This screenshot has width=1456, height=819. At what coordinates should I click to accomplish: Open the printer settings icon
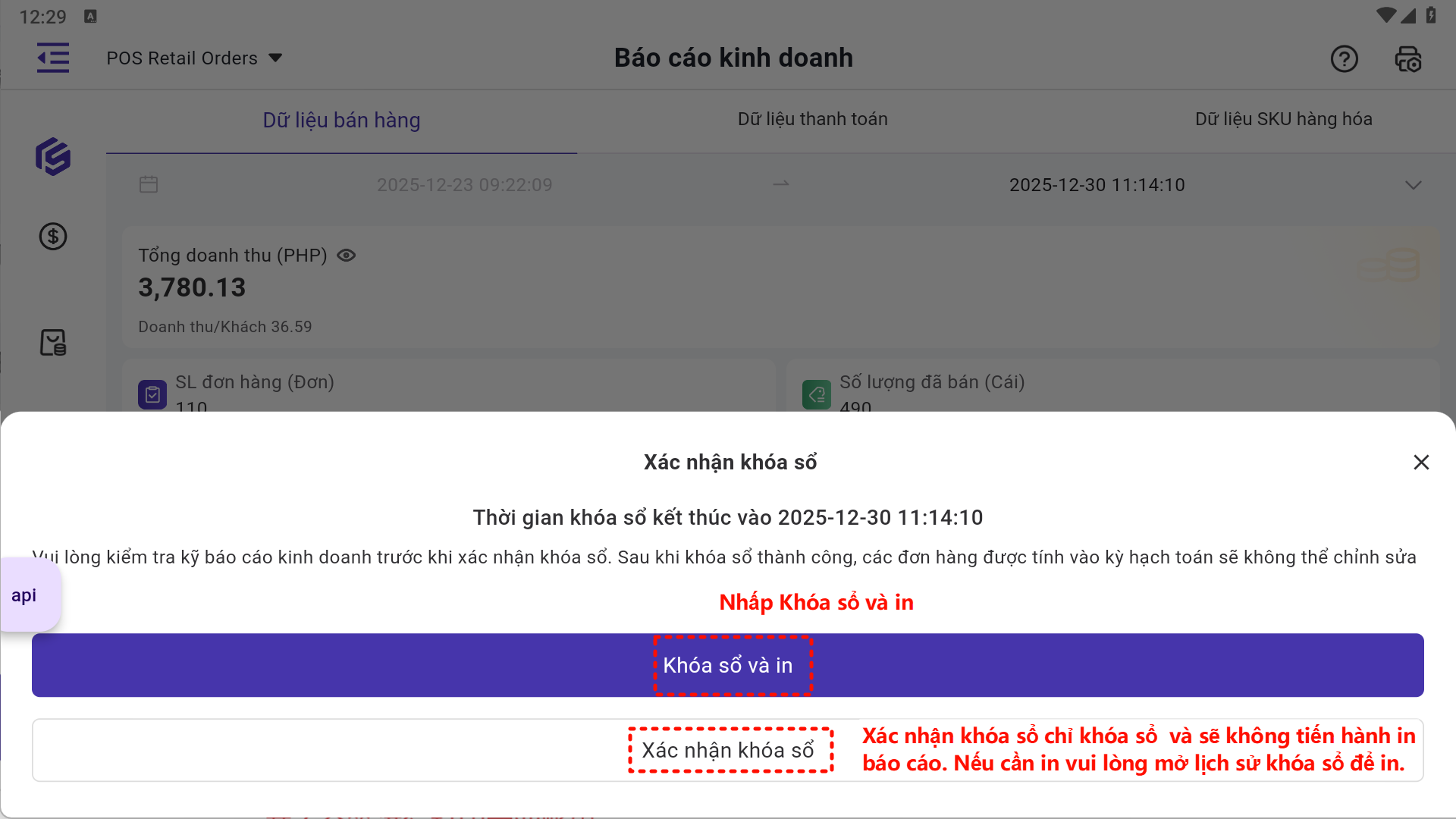tap(1408, 58)
